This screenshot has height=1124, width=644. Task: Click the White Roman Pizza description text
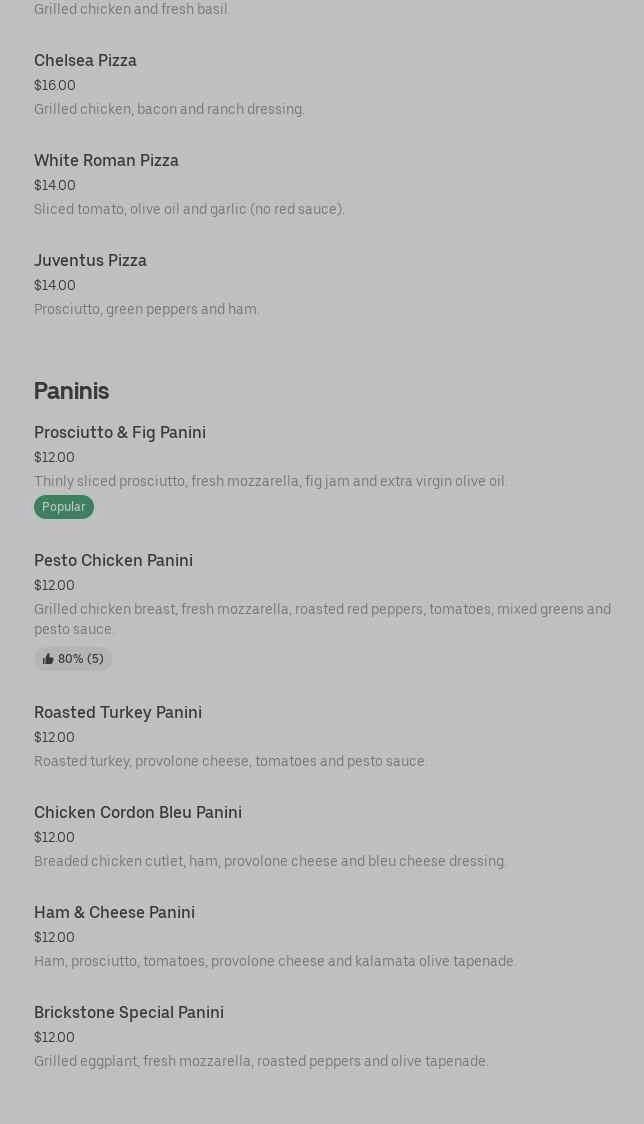(189, 209)
